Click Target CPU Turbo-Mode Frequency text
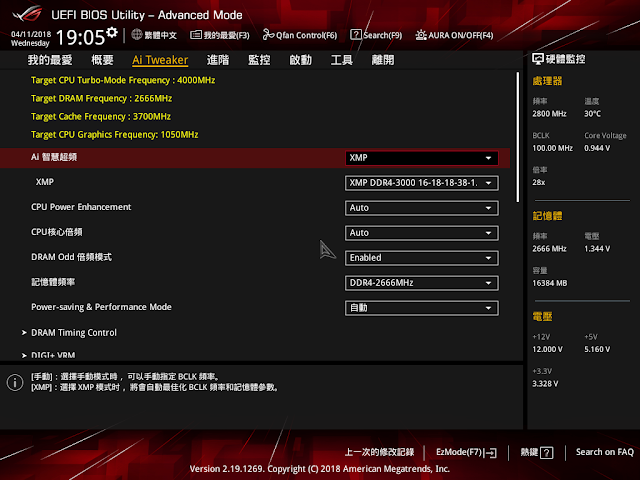The image size is (640, 480). tap(123, 80)
